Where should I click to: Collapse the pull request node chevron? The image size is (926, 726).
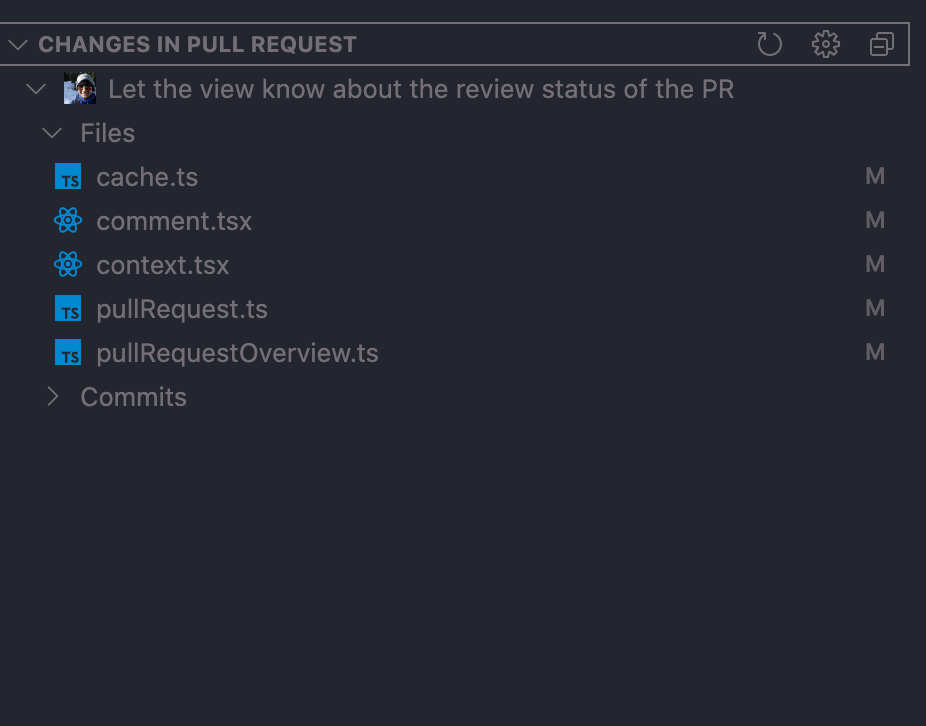click(36, 89)
